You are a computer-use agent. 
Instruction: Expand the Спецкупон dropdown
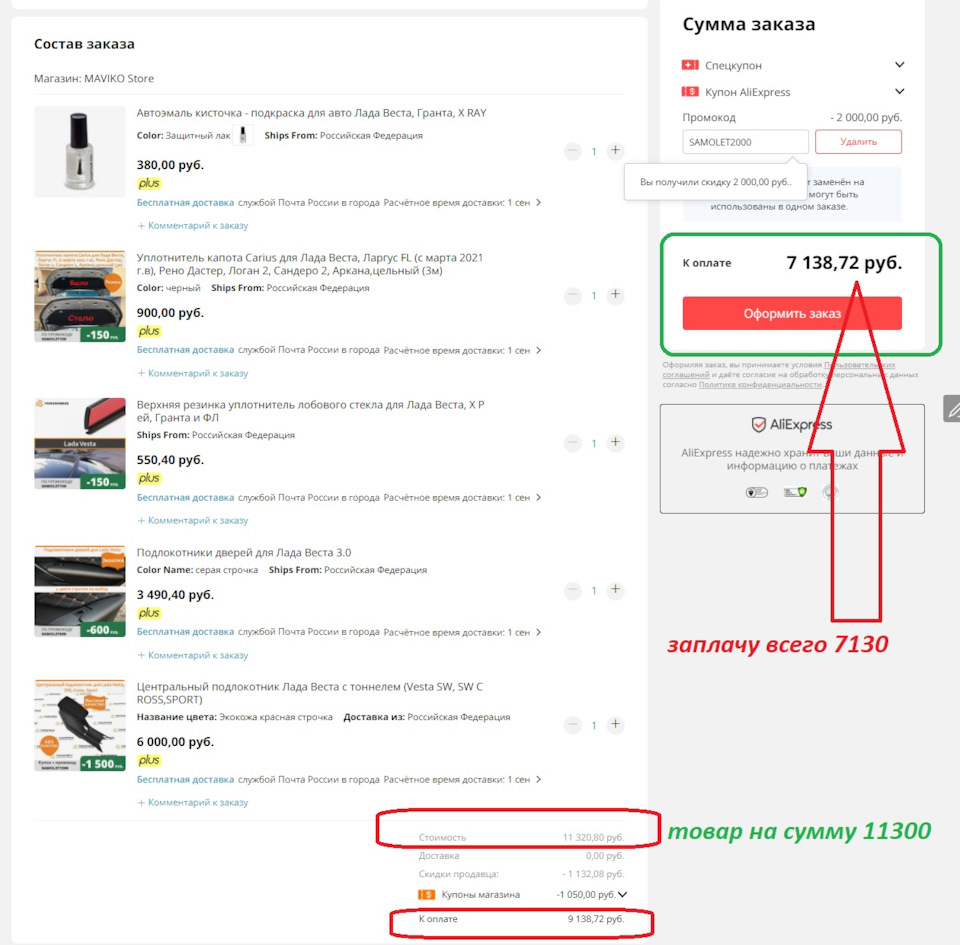coord(899,65)
